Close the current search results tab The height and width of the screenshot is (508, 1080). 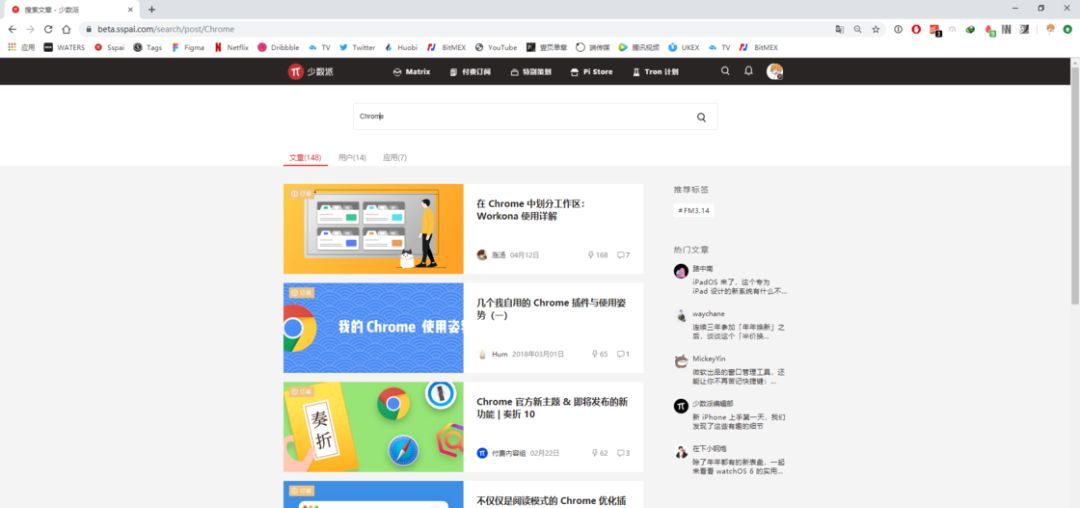130,10
